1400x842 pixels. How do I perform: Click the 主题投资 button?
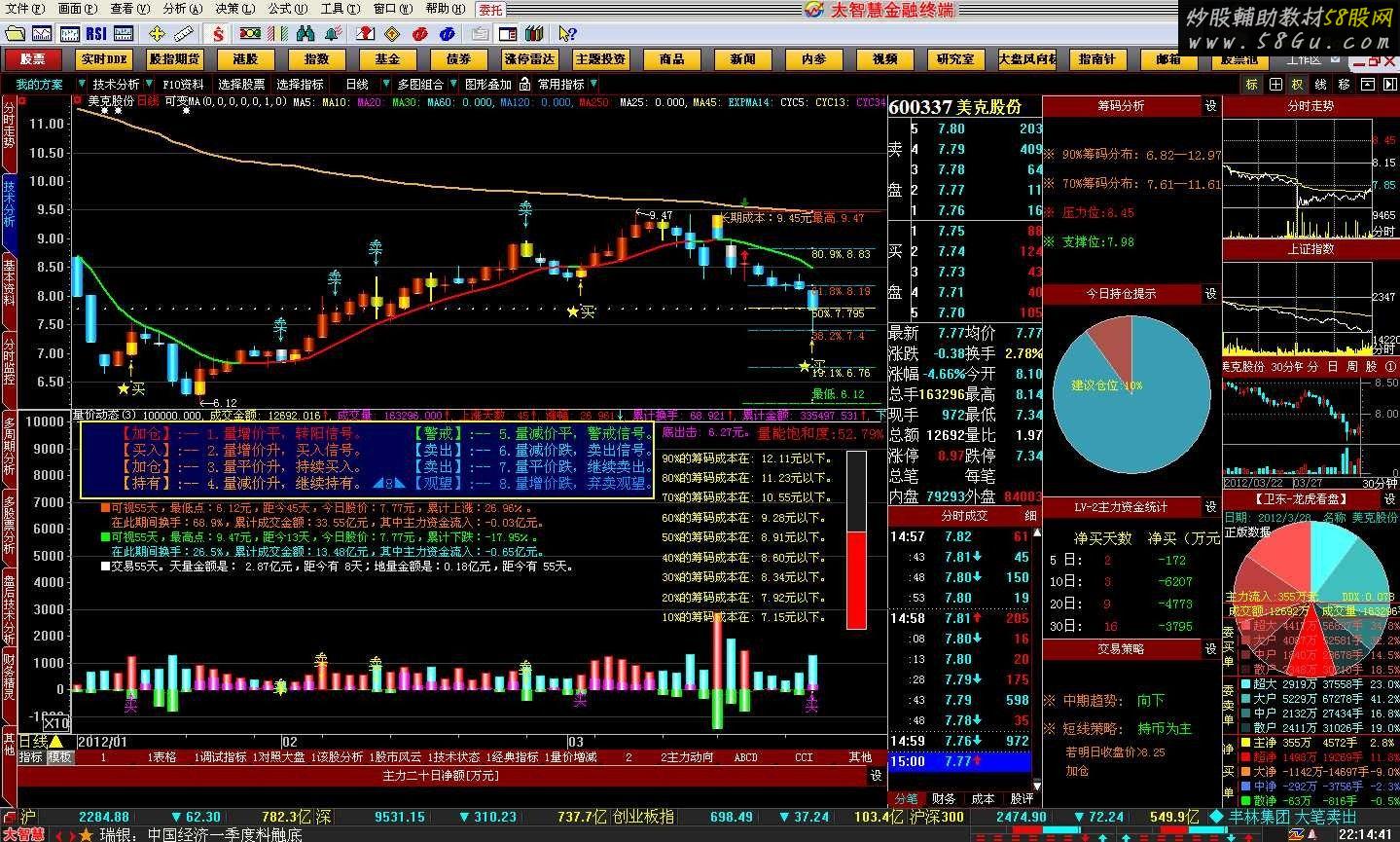pos(600,59)
